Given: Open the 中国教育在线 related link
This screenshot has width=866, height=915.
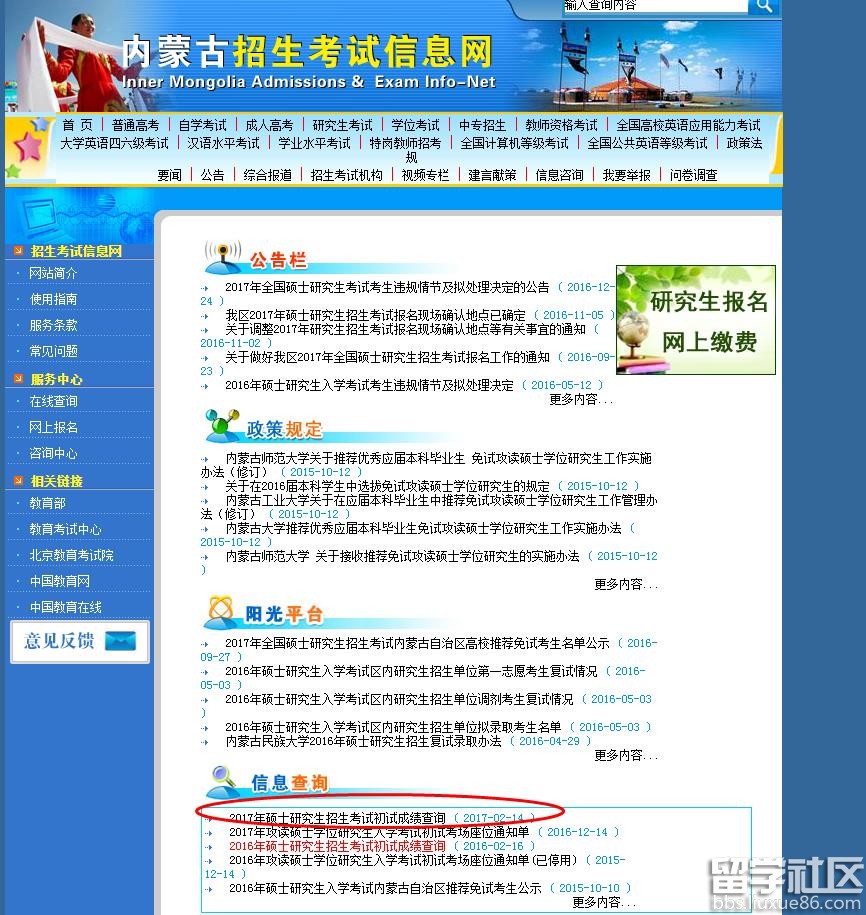Looking at the screenshot, I should pyautogui.click(x=65, y=607).
